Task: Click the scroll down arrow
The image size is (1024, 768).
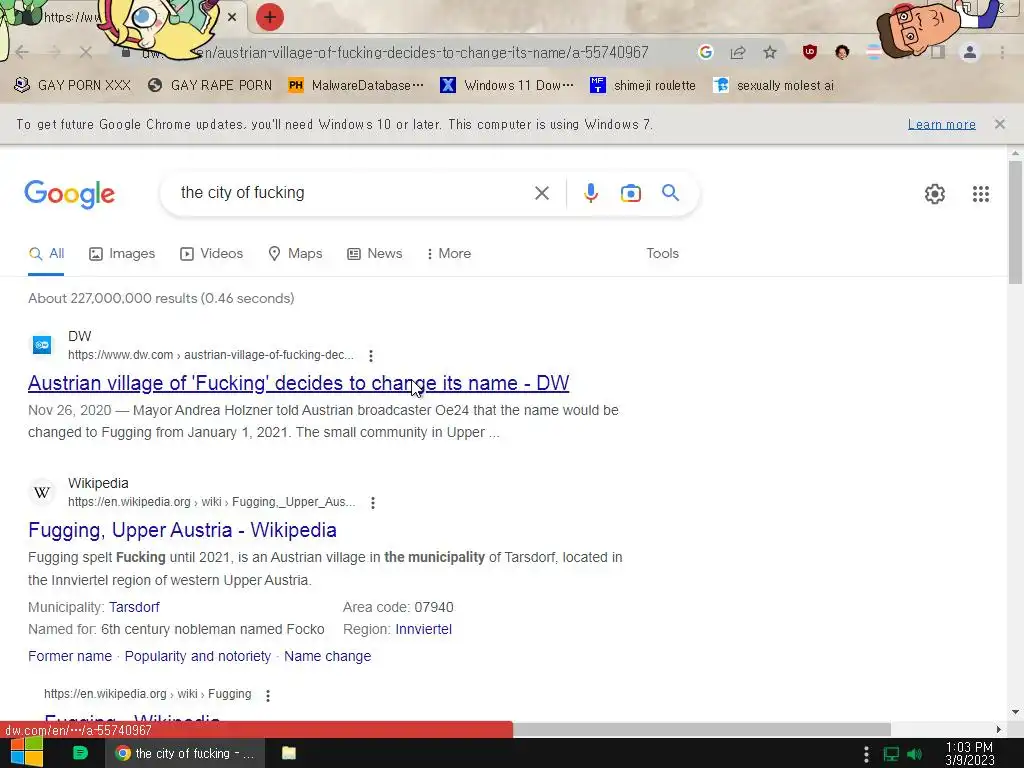Action: point(1015,712)
